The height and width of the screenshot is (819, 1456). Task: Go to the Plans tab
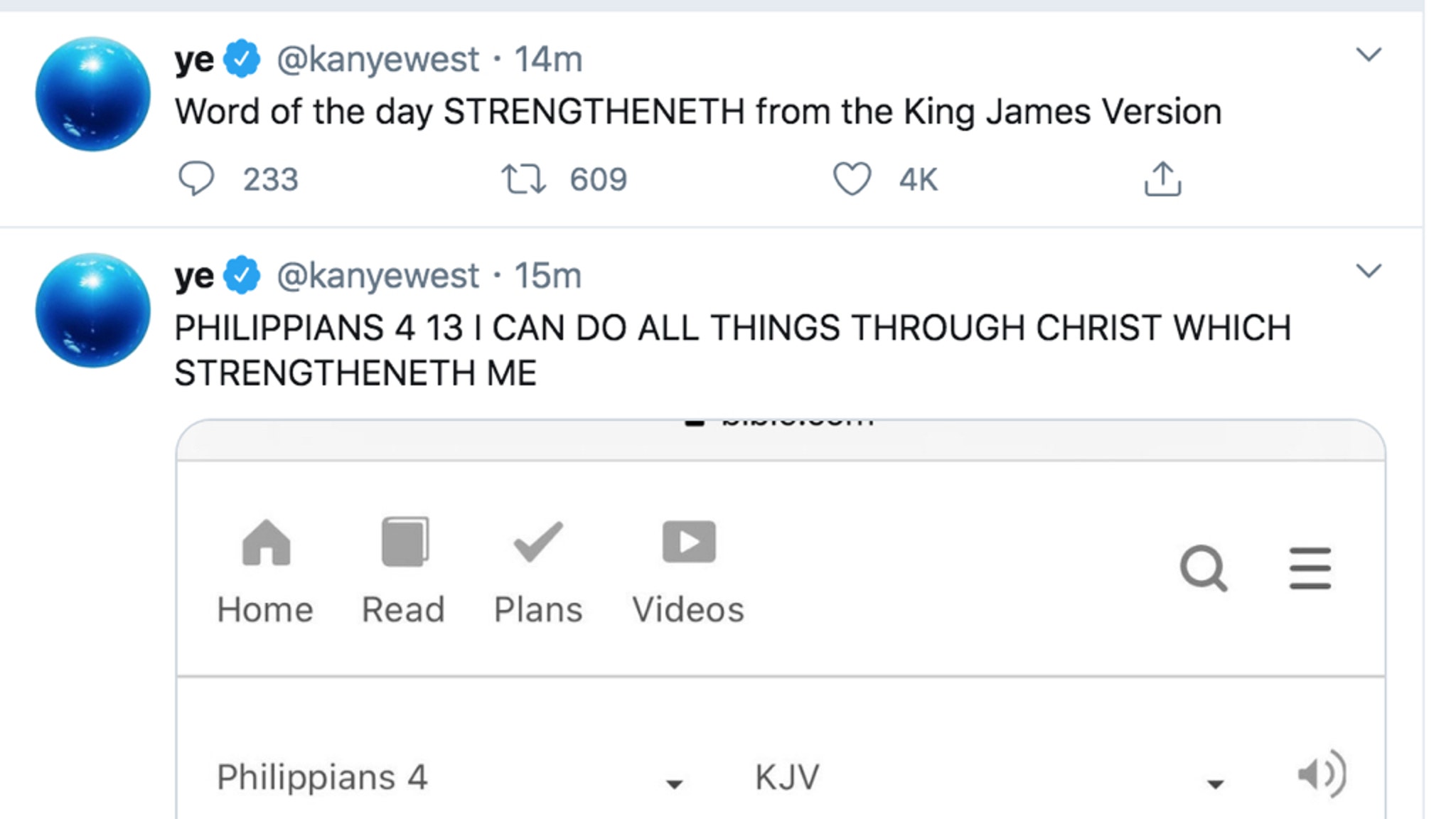point(538,572)
